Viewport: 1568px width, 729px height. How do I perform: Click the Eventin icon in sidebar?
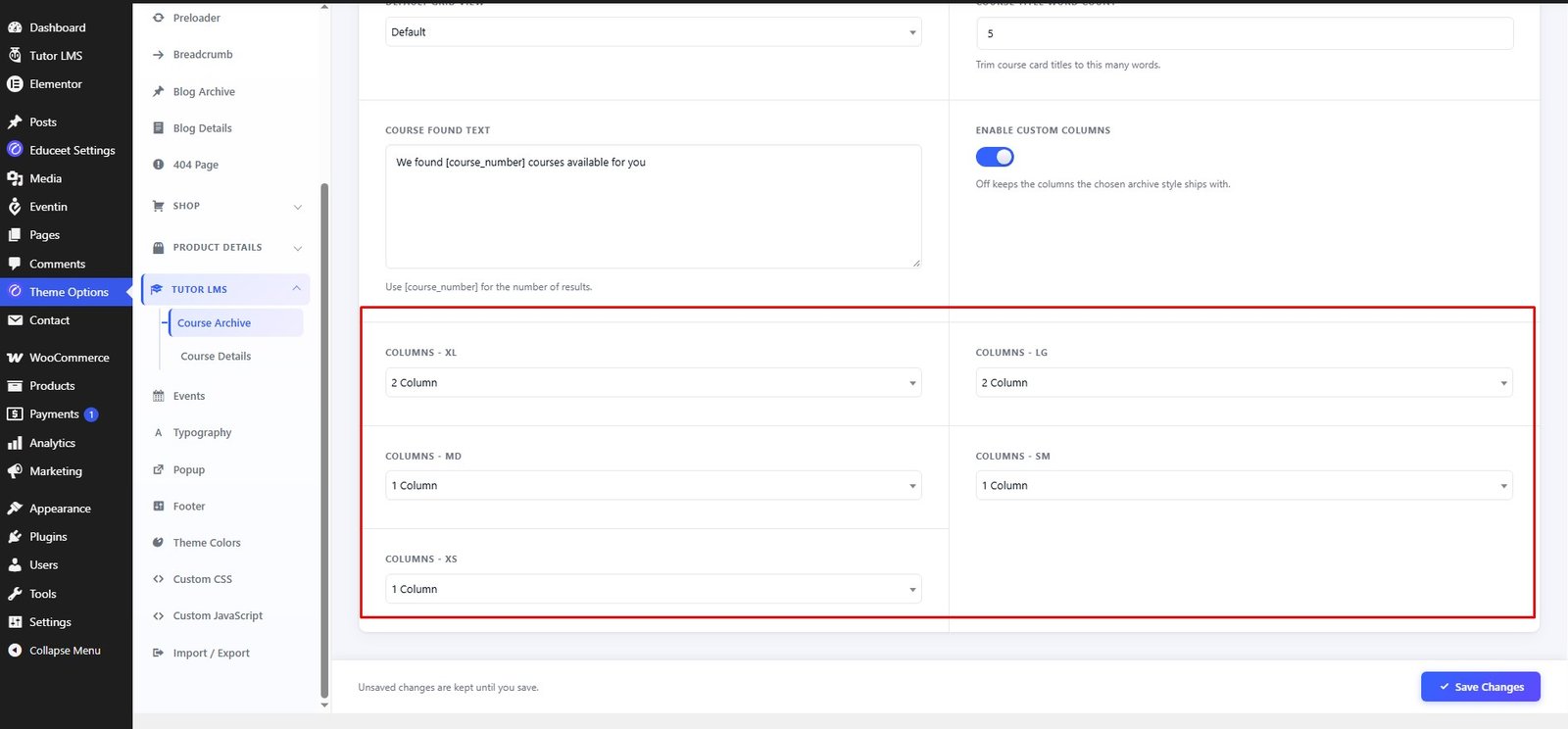point(15,207)
